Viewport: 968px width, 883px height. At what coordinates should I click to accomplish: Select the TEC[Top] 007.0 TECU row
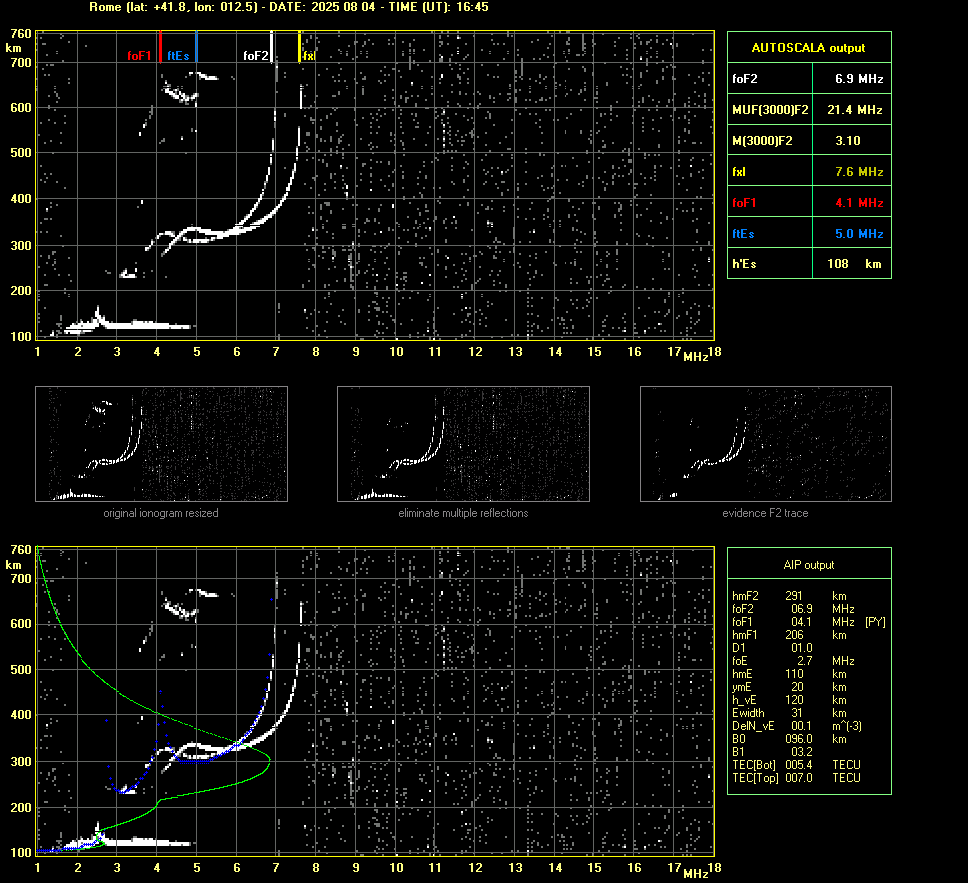pyautogui.click(x=796, y=777)
